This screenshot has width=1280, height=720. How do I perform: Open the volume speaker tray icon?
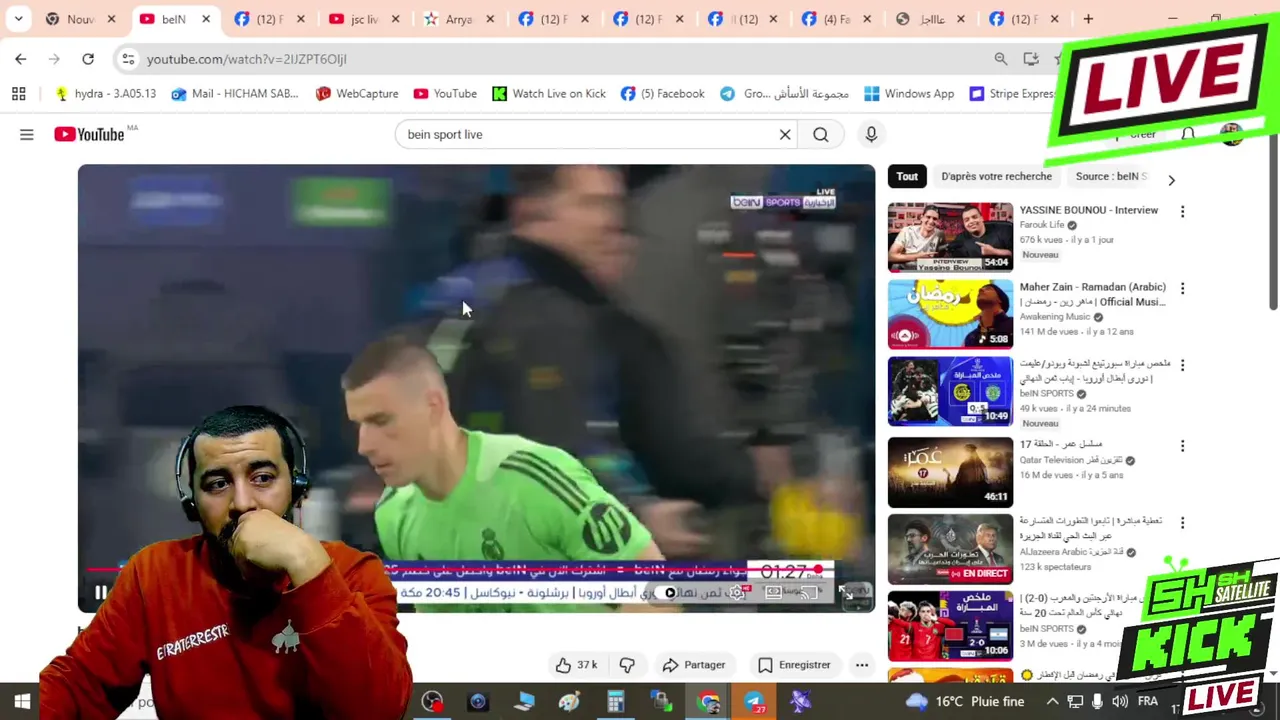point(1120,701)
